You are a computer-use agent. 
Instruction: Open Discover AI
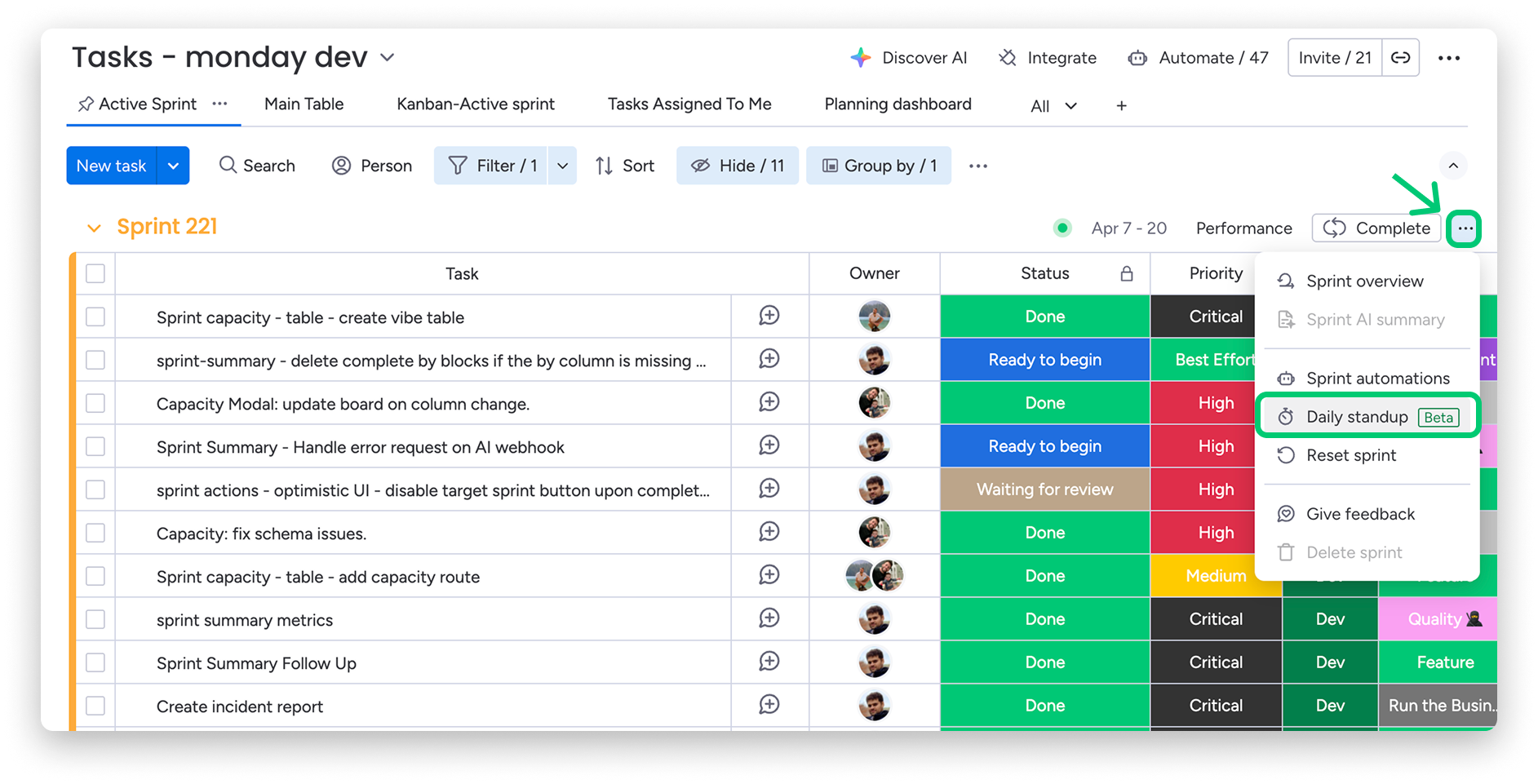(x=908, y=58)
